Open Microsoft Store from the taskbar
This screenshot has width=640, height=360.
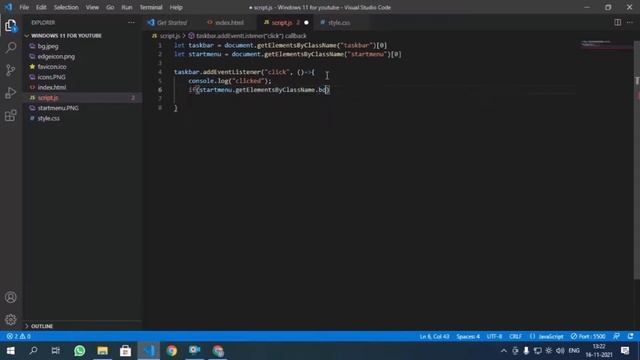(125, 351)
